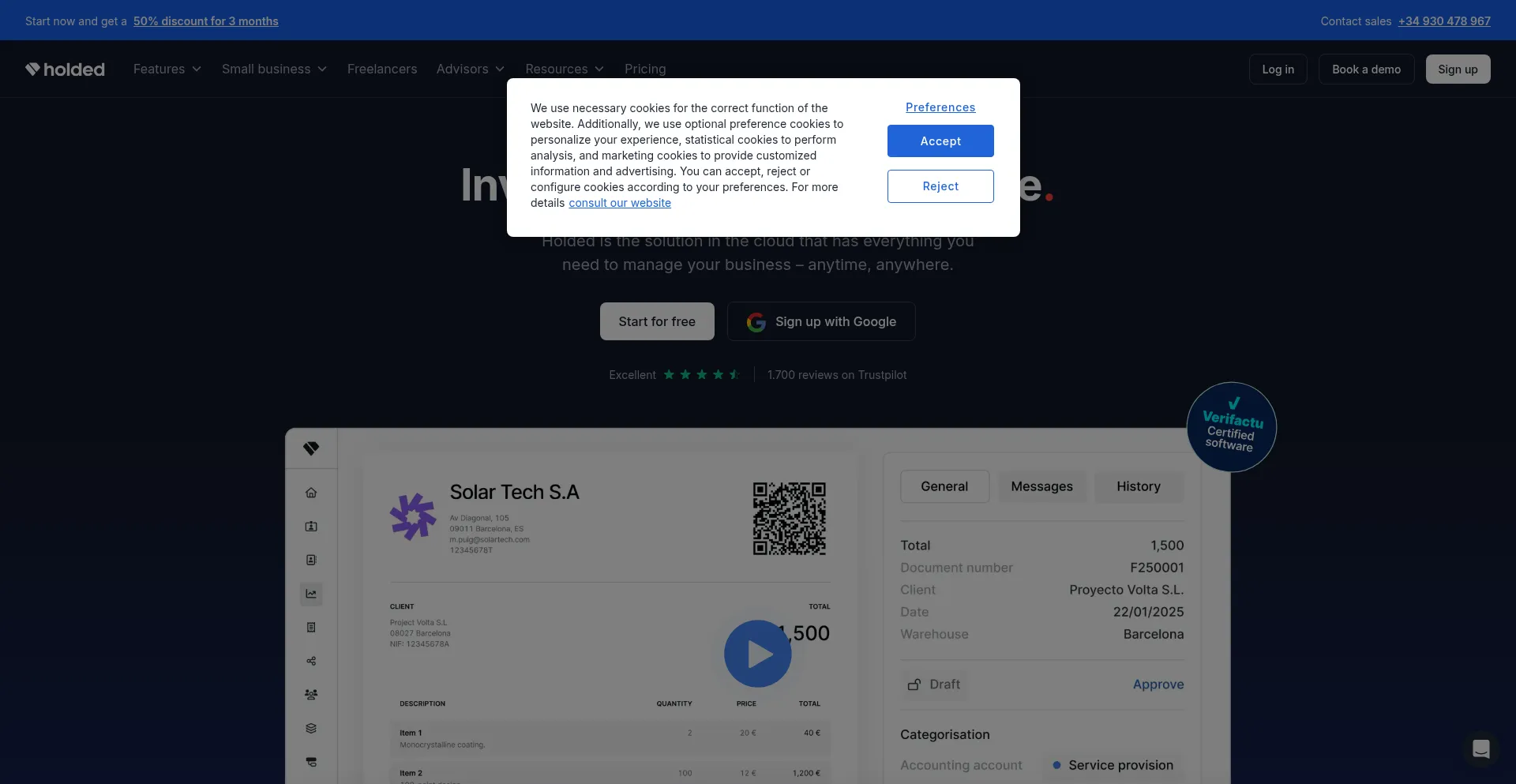Click the Holded logo in the header
The image size is (1516, 784).
[65, 69]
